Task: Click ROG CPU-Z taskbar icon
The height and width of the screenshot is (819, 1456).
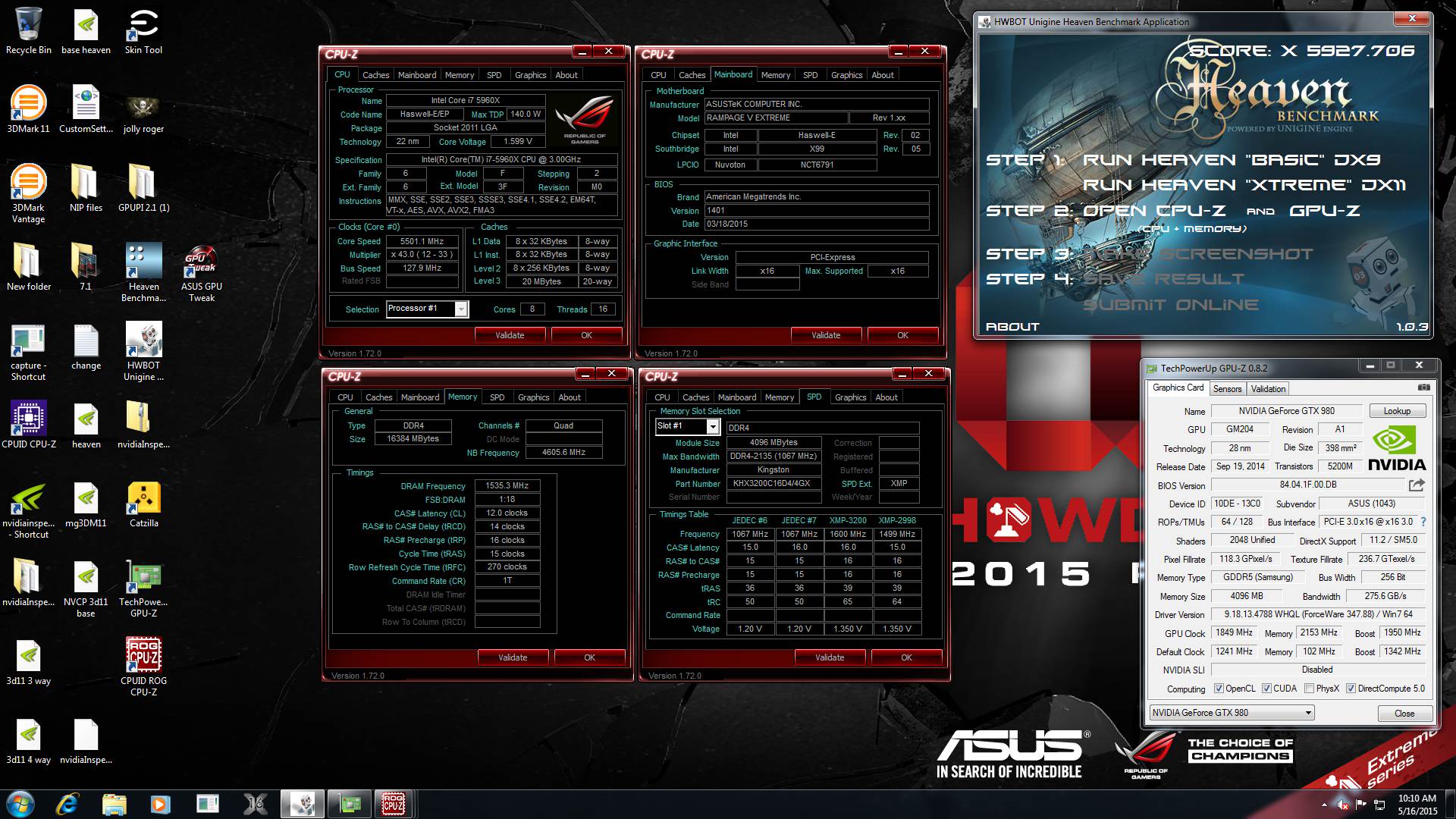Action: 394,804
